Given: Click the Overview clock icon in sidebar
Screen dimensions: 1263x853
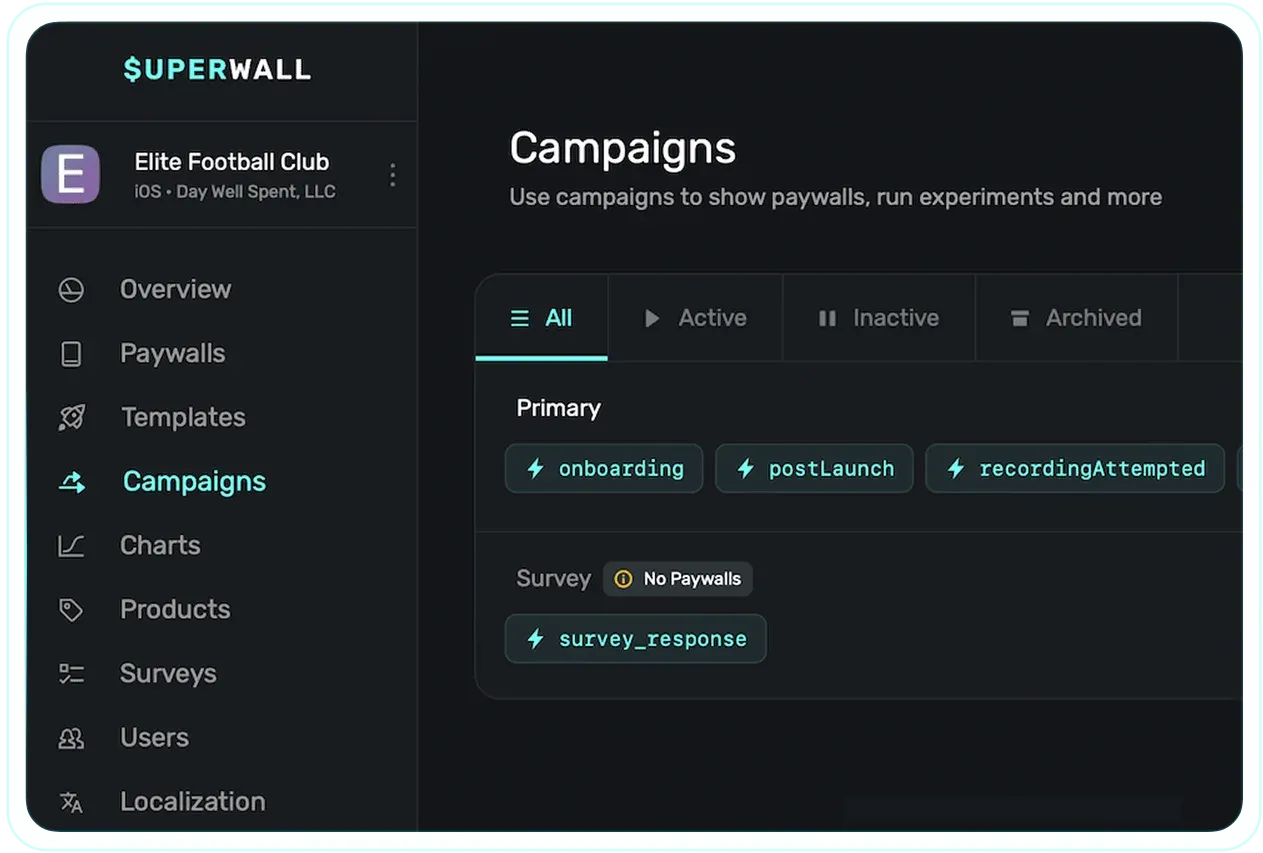Looking at the screenshot, I should [x=71, y=289].
